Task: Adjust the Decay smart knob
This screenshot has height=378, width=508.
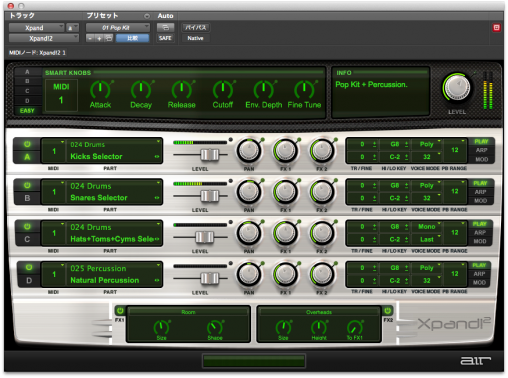Action: coord(141,89)
